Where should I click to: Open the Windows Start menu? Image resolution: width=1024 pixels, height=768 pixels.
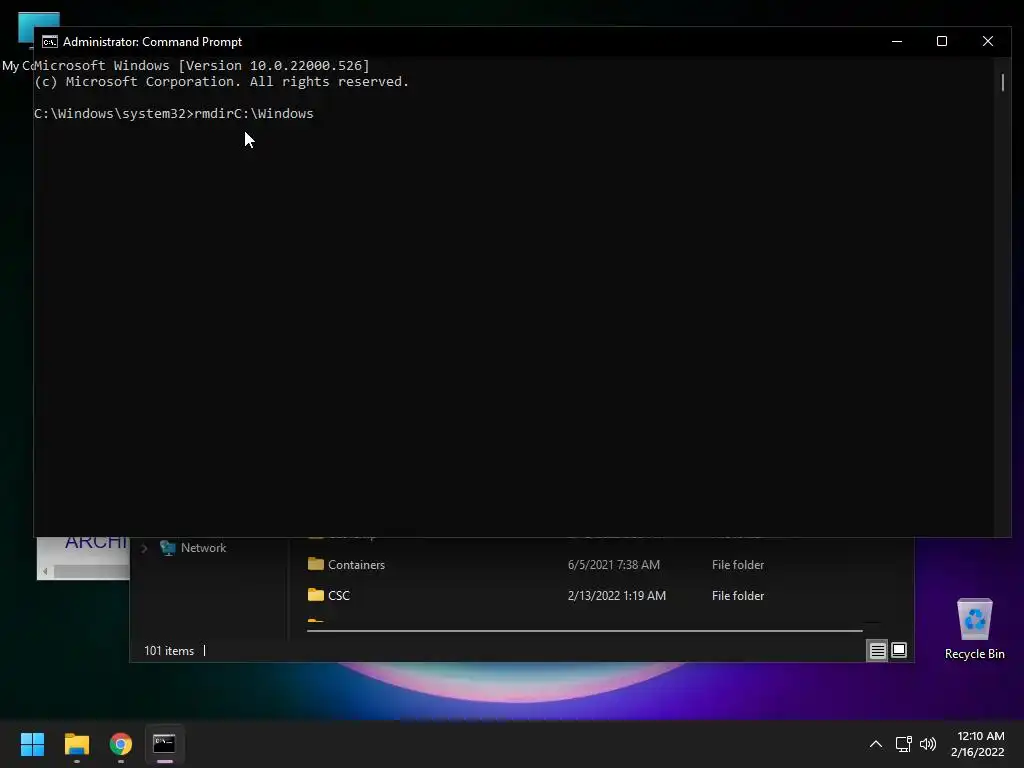[x=32, y=744]
